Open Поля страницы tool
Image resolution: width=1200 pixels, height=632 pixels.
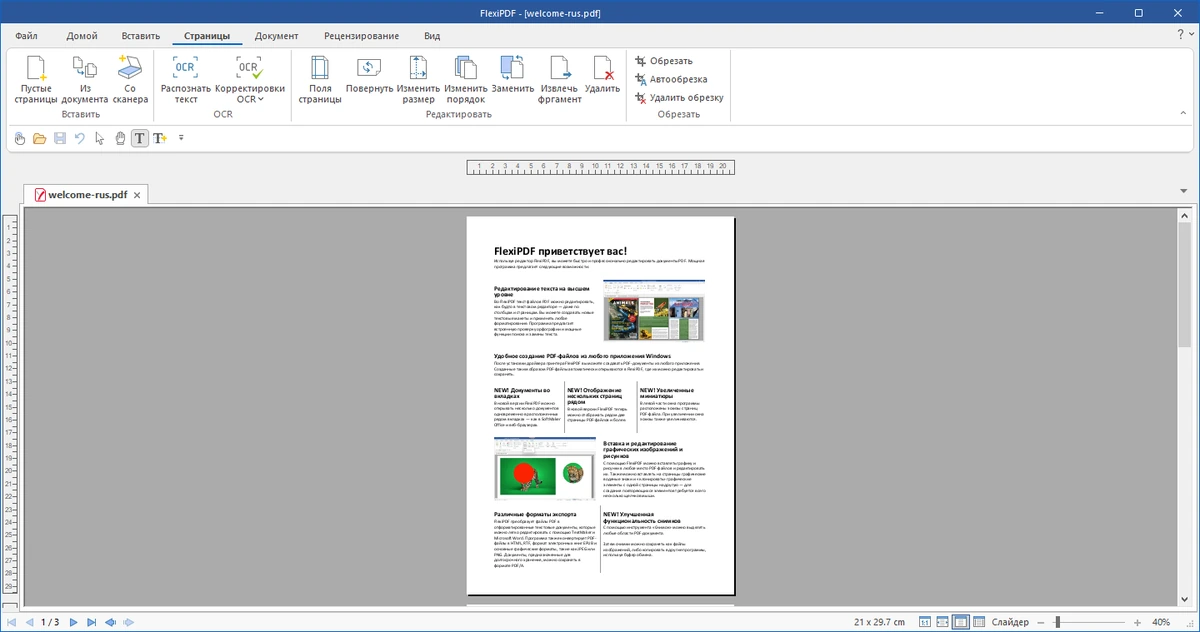point(320,80)
